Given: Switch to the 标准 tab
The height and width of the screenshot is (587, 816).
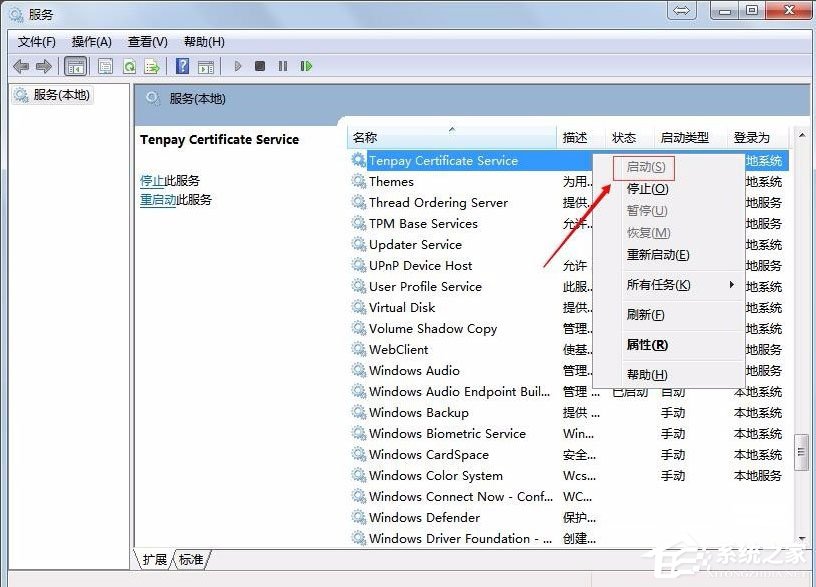Looking at the screenshot, I should click(x=191, y=560).
